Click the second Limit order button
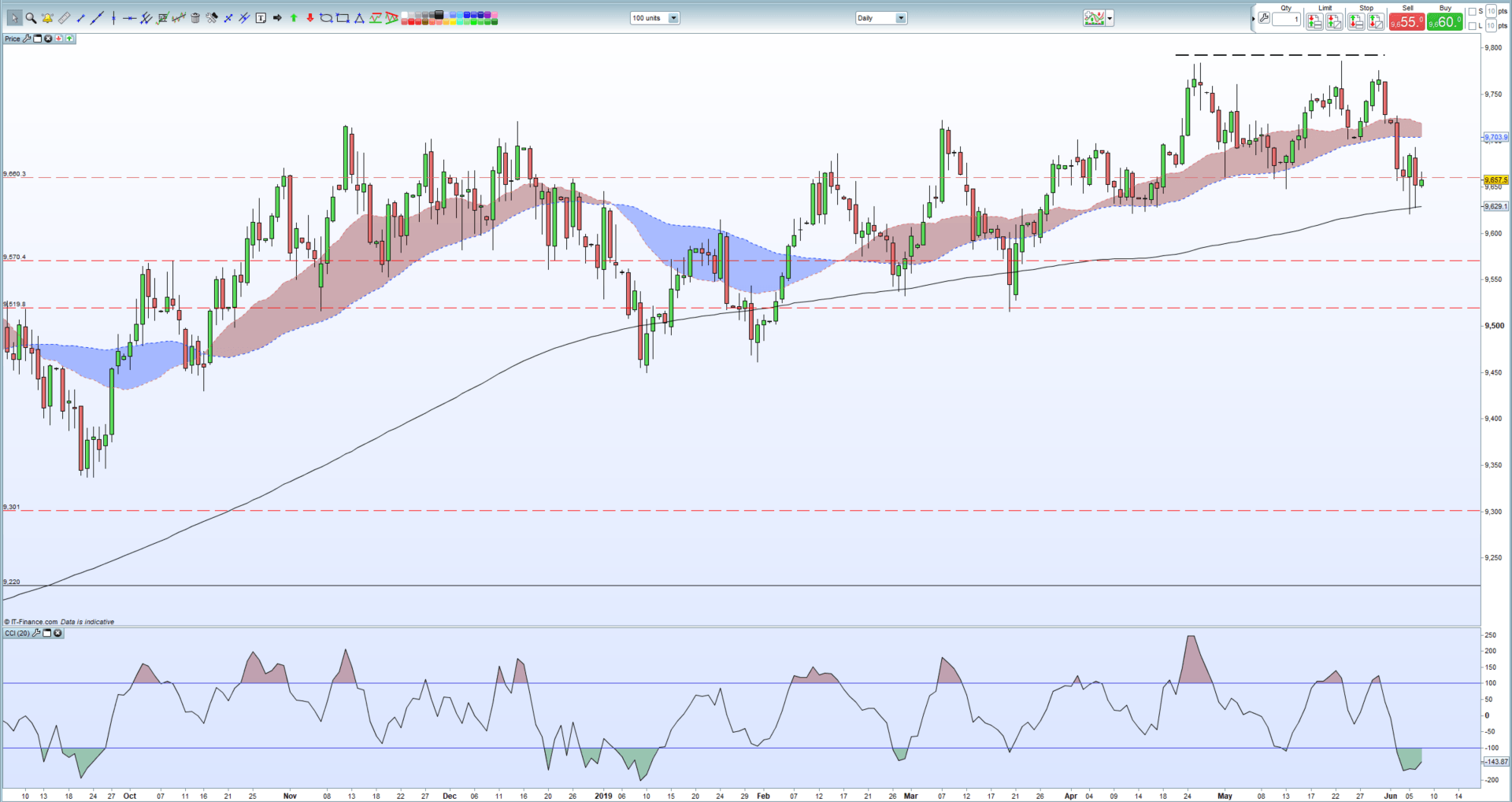 [1334, 21]
